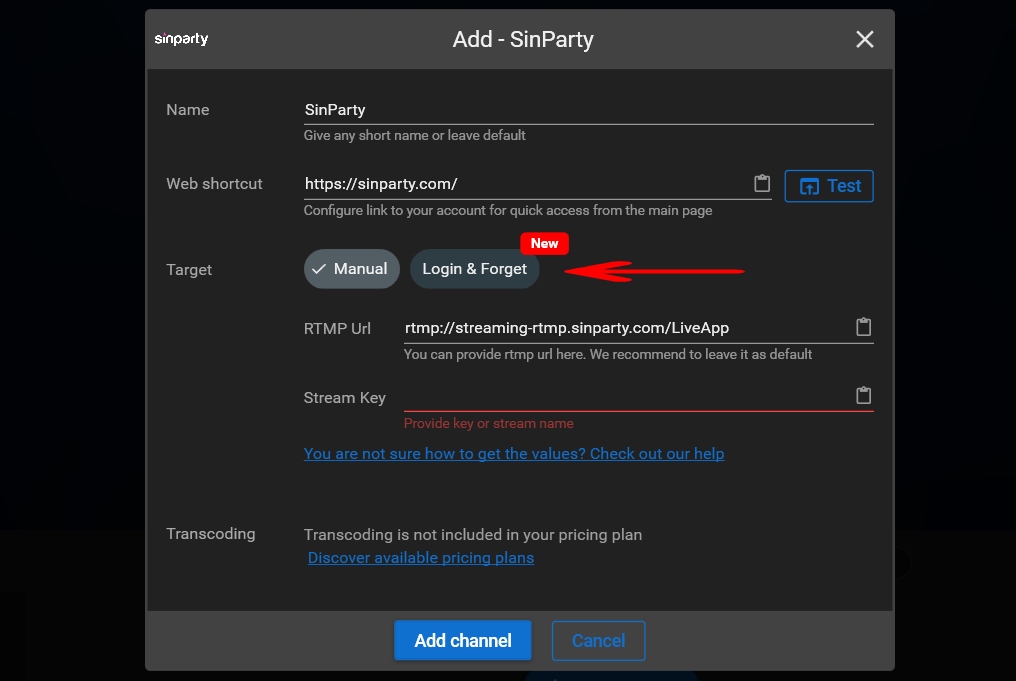This screenshot has width=1016, height=681.
Task: Open Discover available pricing plans link
Action: click(x=421, y=558)
